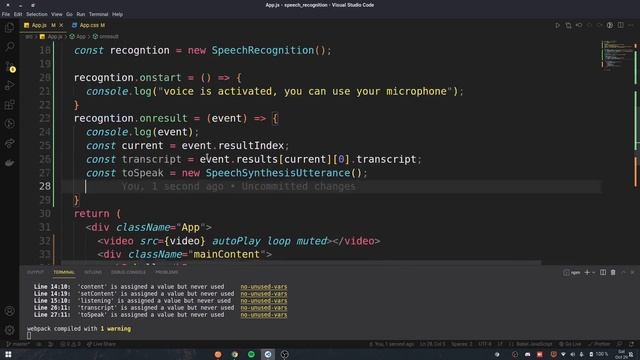
Task: Close the terminal panel with the X icon
Action: (x=633, y=272)
